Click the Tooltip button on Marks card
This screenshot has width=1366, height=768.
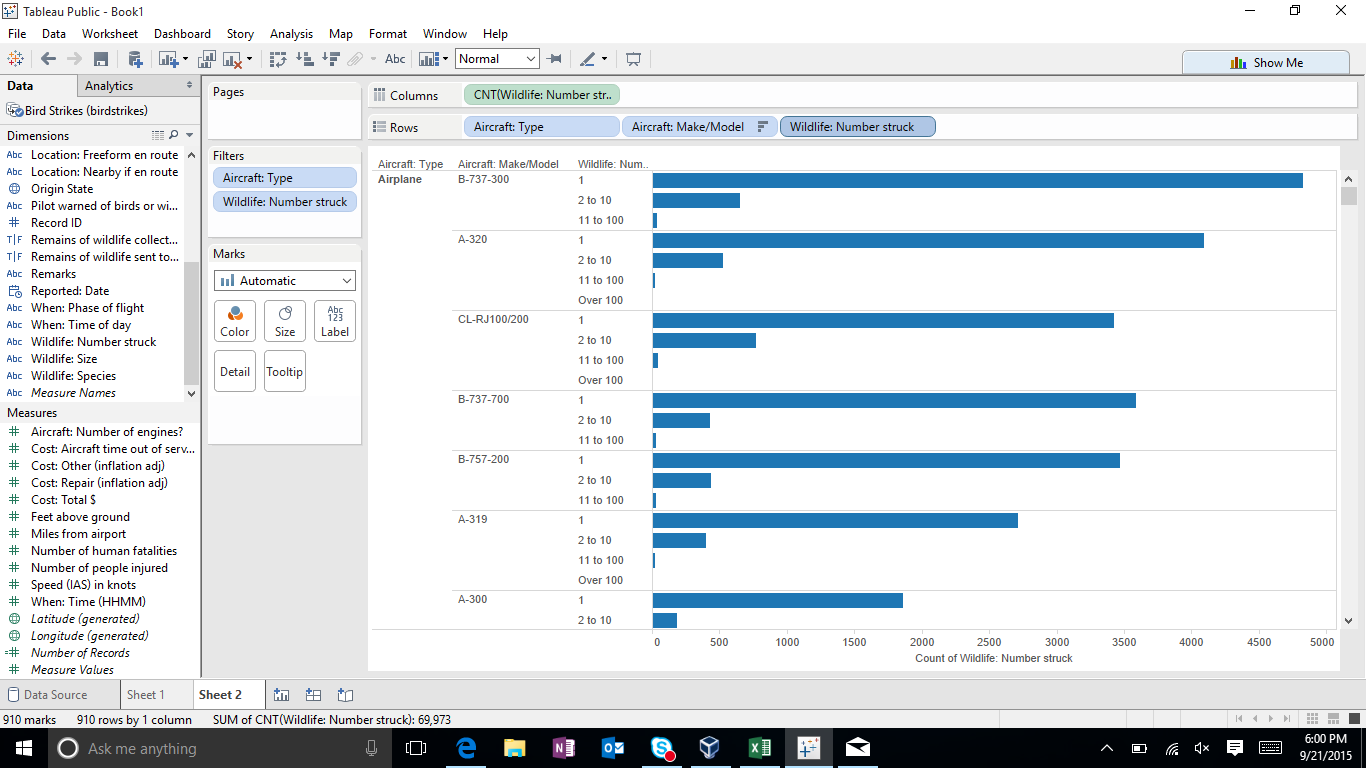click(285, 371)
